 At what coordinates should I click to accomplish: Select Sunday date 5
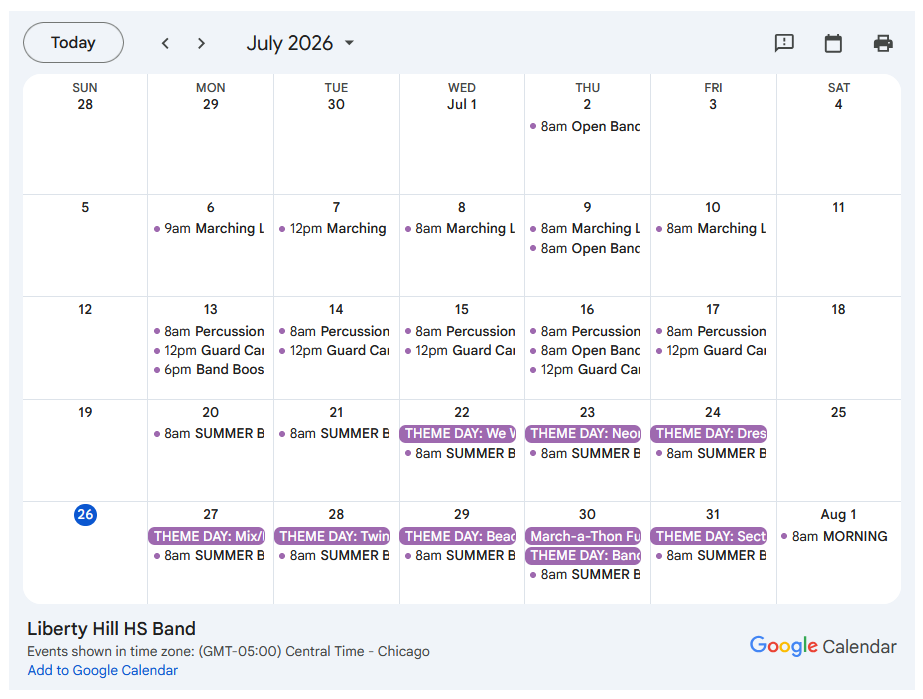click(x=85, y=207)
